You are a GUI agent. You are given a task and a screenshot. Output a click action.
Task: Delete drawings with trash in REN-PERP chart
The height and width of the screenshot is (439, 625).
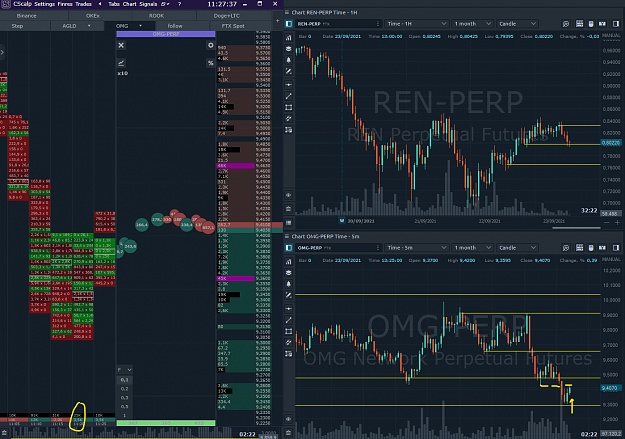tap(289, 209)
